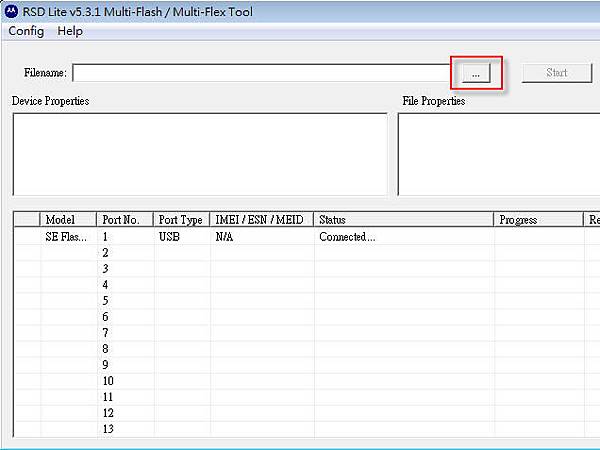Click the RSD Lite title bar text
The image size is (600, 450).
138,12
